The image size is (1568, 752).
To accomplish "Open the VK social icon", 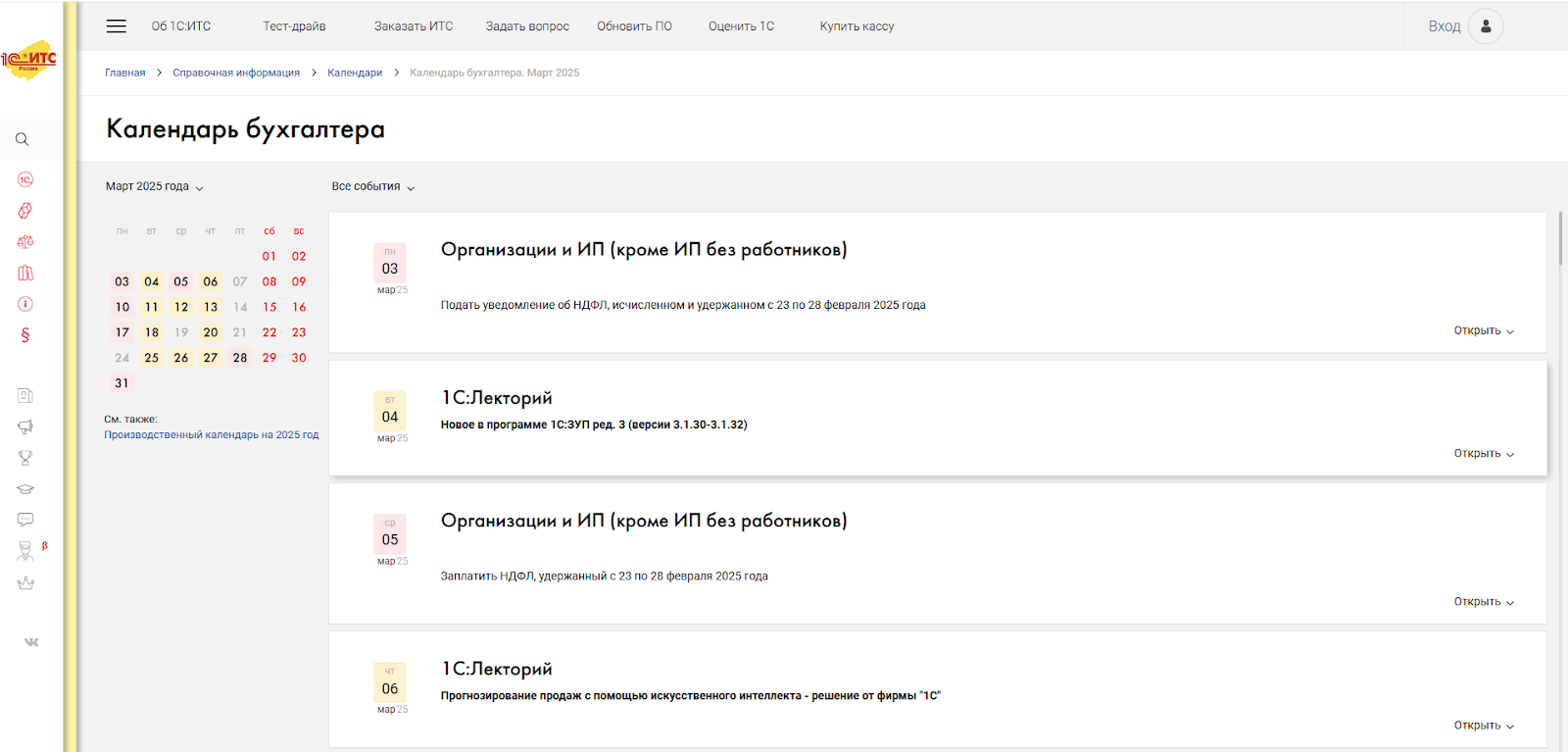I will point(31,642).
